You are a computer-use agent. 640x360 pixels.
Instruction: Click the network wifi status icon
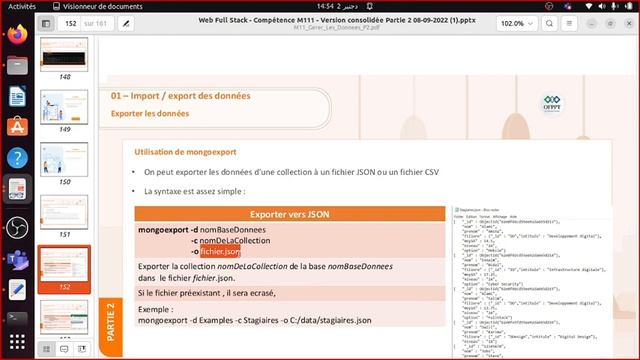pyautogui.click(x=589, y=6)
